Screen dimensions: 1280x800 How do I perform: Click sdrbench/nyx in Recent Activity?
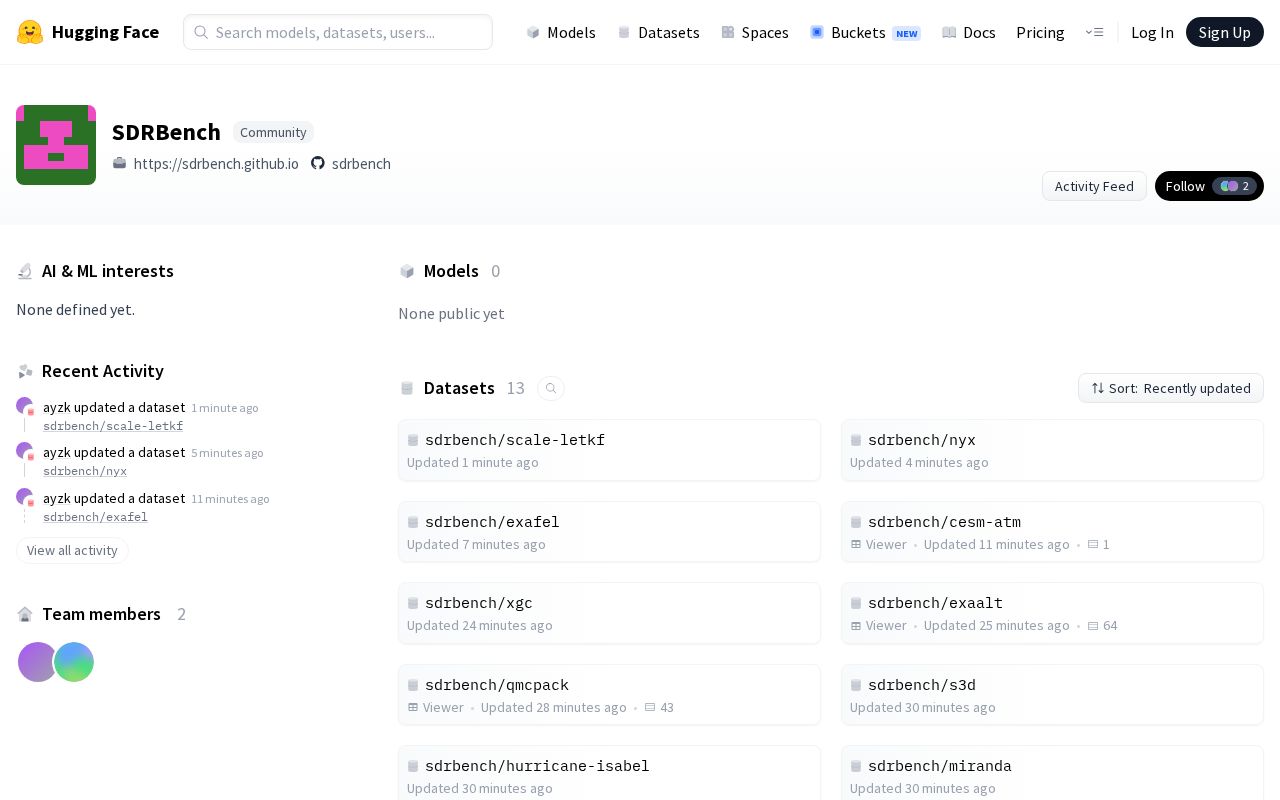coord(85,471)
